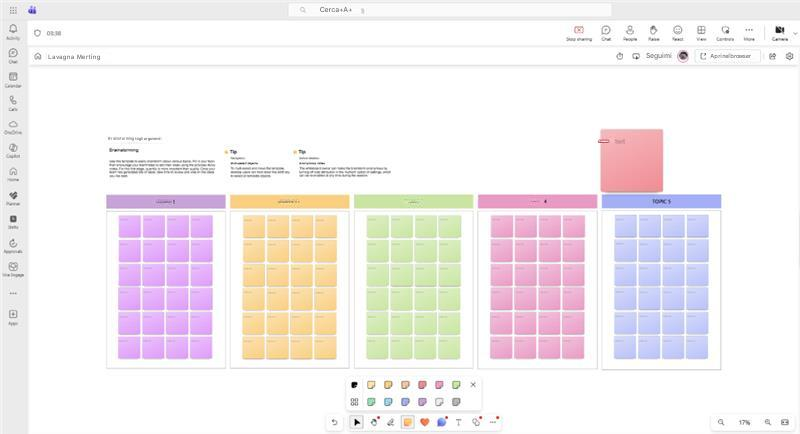The width and height of the screenshot is (800, 434).
Task: Open sharing Controls
Action: (725, 34)
